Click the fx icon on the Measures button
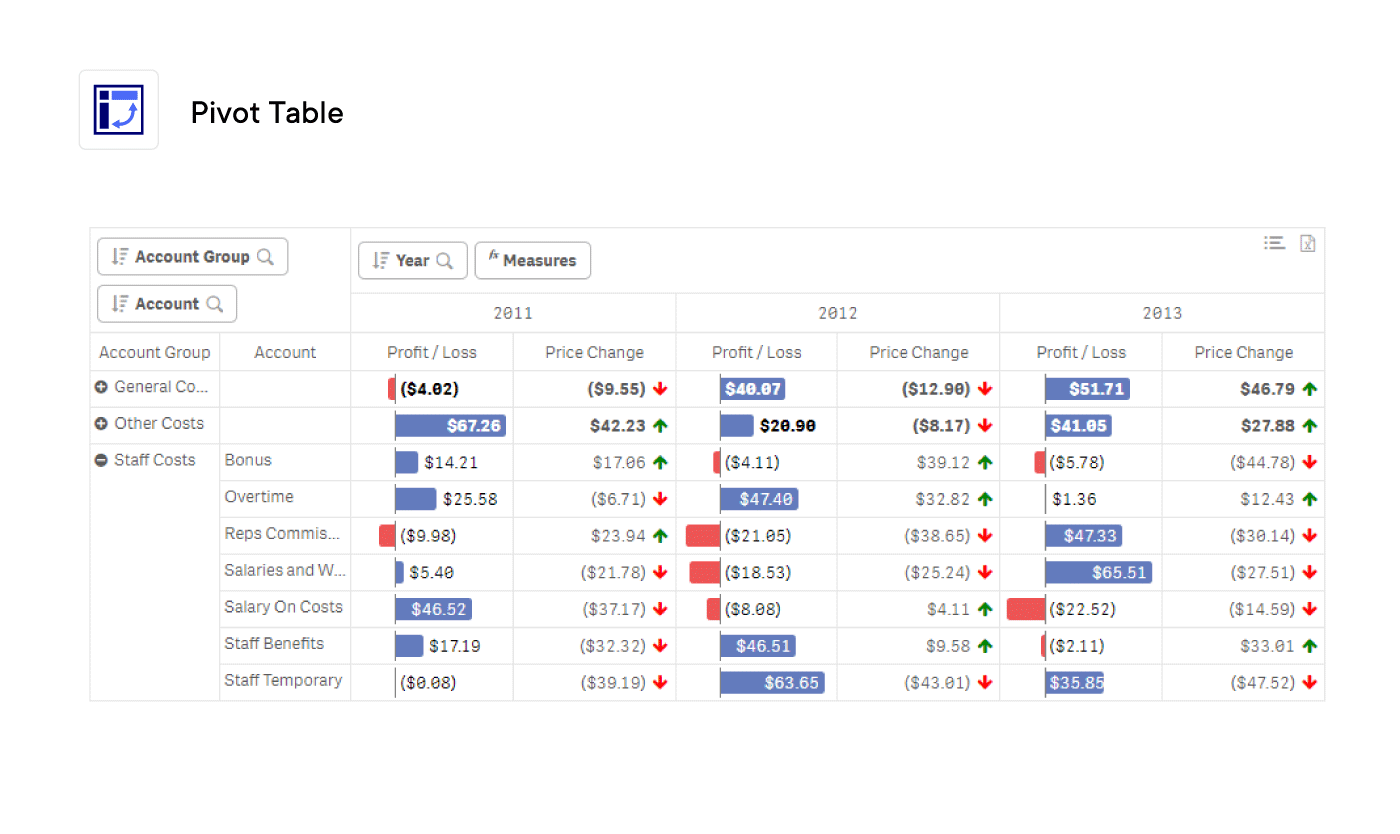The height and width of the screenshot is (834, 1400). [x=492, y=257]
